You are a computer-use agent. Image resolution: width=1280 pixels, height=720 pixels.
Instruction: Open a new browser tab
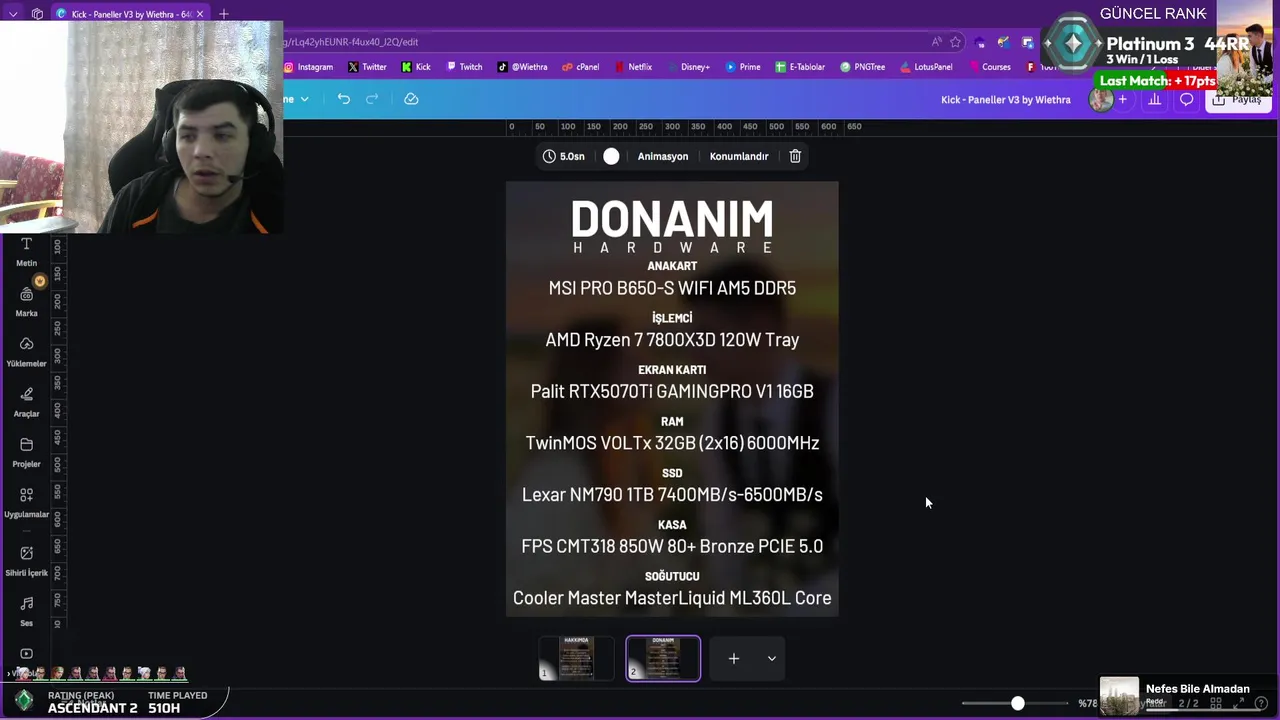pyautogui.click(x=224, y=14)
